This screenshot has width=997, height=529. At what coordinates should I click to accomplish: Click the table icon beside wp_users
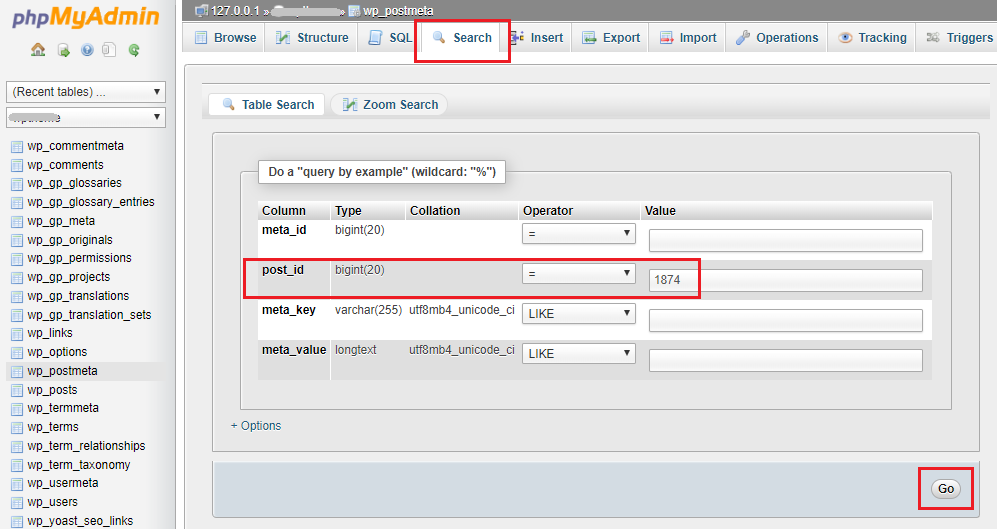coord(17,502)
